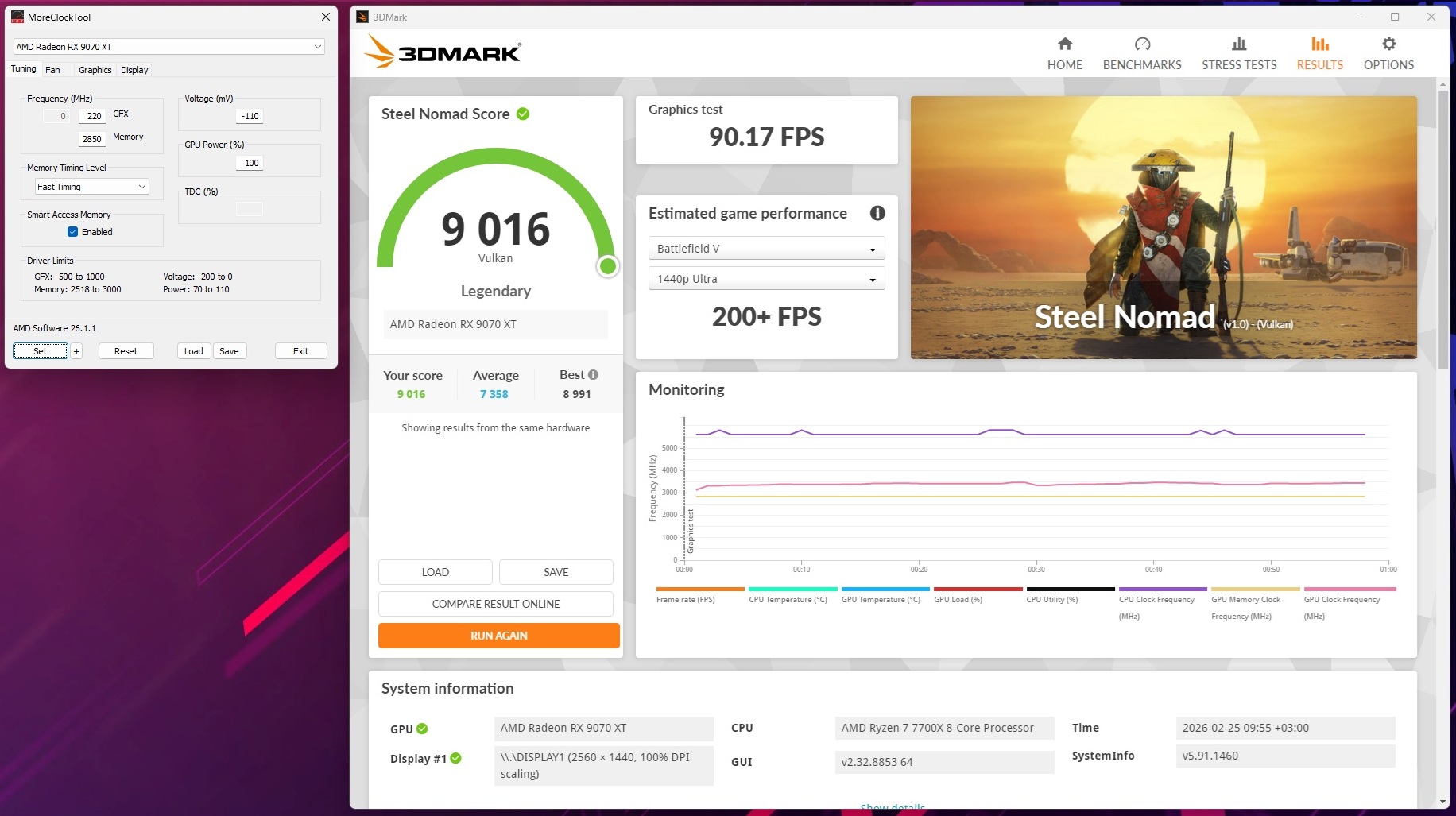Click the green check icon beside Steel Nomad Score

click(x=523, y=114)
